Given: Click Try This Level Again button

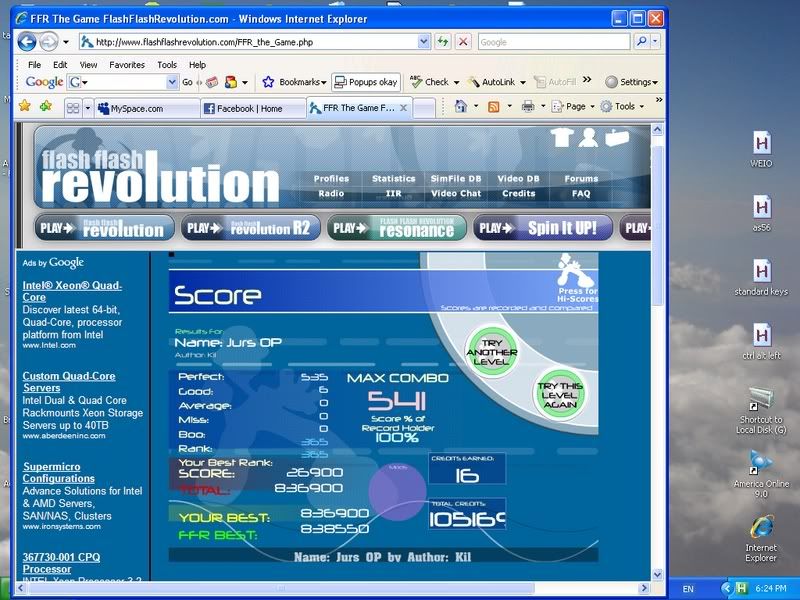Looking at the screenshot, I should click(560, 395).
